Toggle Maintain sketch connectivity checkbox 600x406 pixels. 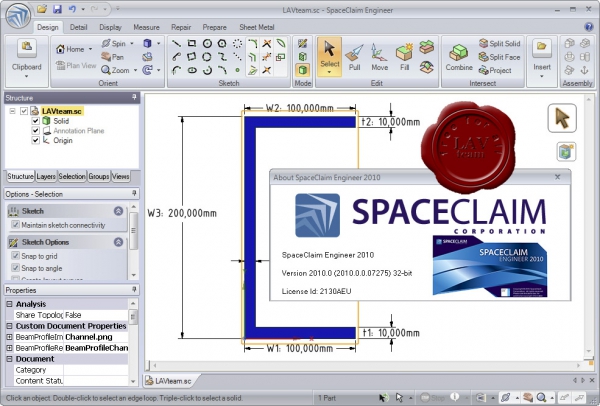point(15,225)
